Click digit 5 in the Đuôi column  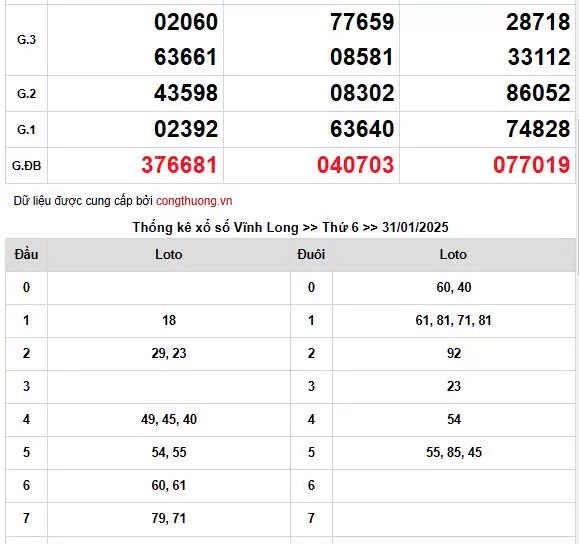pyautogui.click(x=311, y=452)
